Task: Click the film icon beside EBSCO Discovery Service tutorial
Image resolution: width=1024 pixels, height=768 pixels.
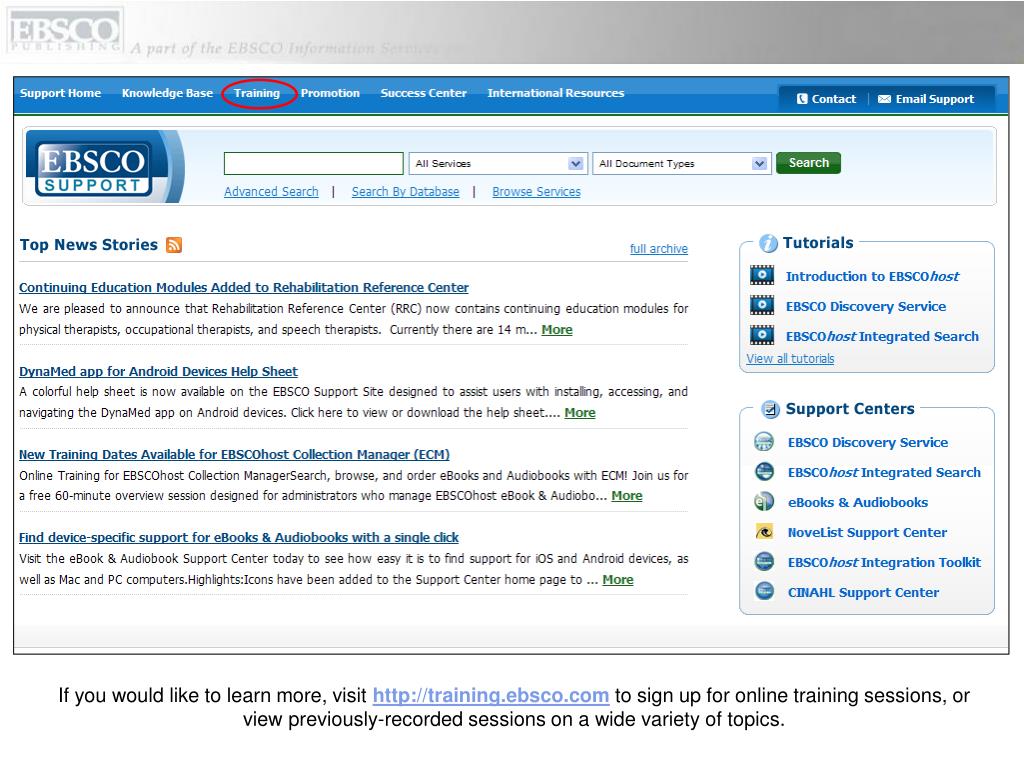Action: coord(761,306)
